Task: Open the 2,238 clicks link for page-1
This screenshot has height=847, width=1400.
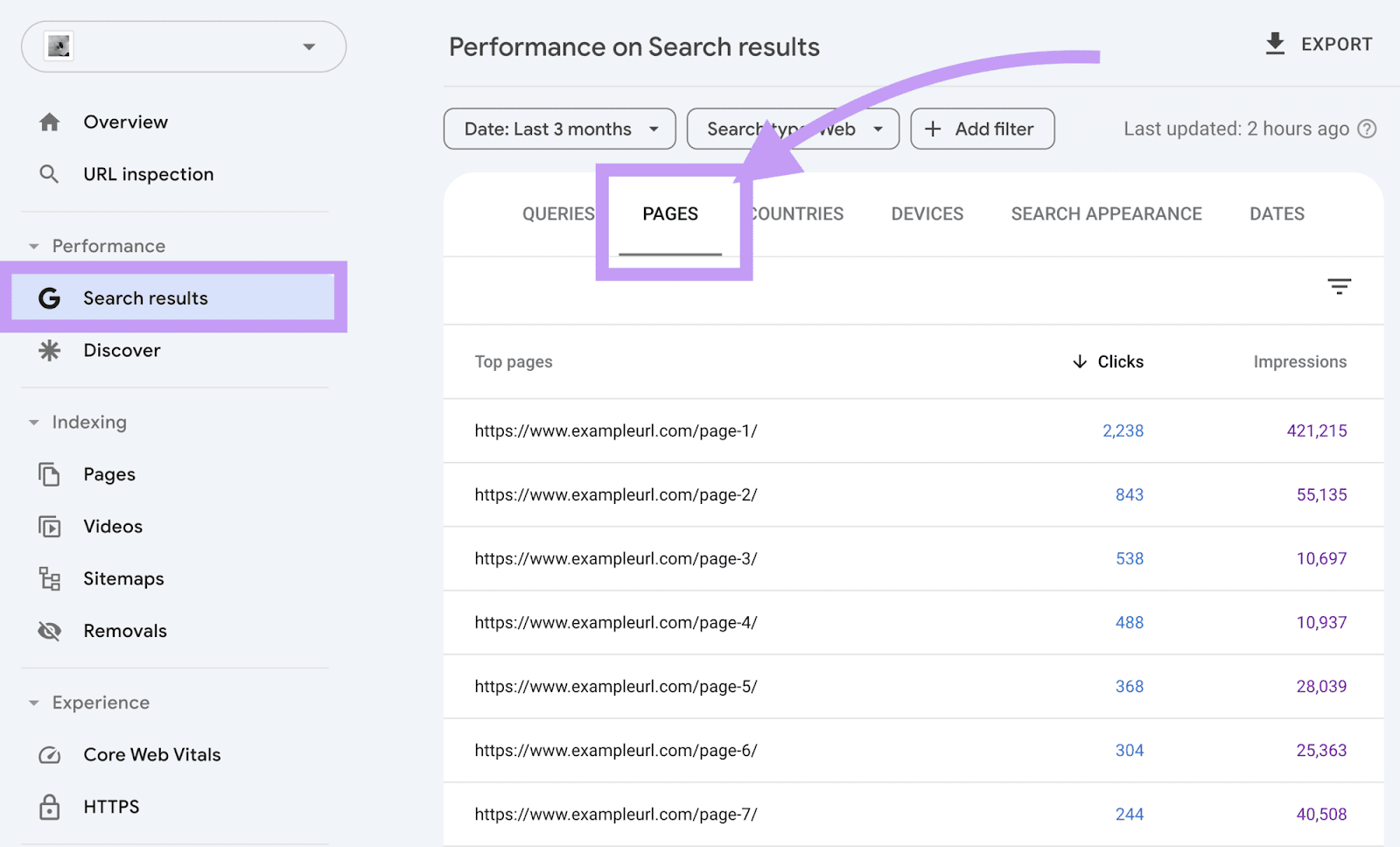Action: point(1123,430)
